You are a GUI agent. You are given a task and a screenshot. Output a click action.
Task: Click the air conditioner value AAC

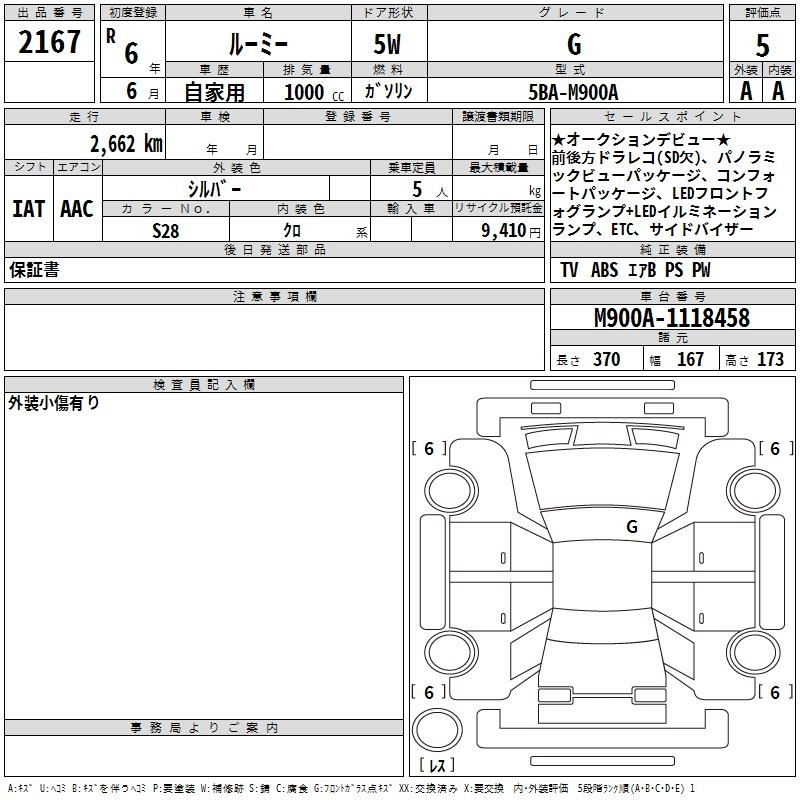77,209
